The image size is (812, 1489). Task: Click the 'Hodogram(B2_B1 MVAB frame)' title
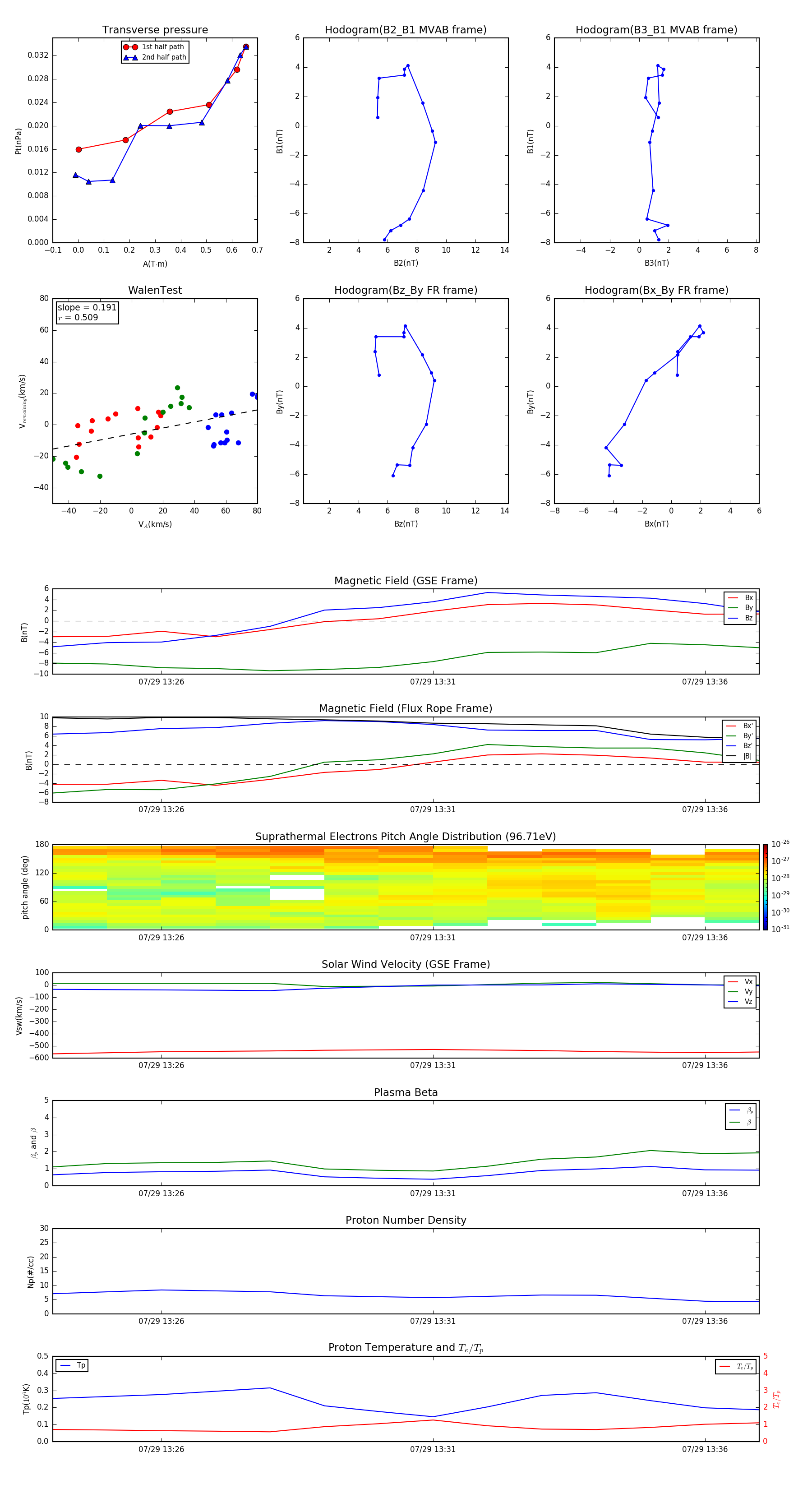coord(406,29)
